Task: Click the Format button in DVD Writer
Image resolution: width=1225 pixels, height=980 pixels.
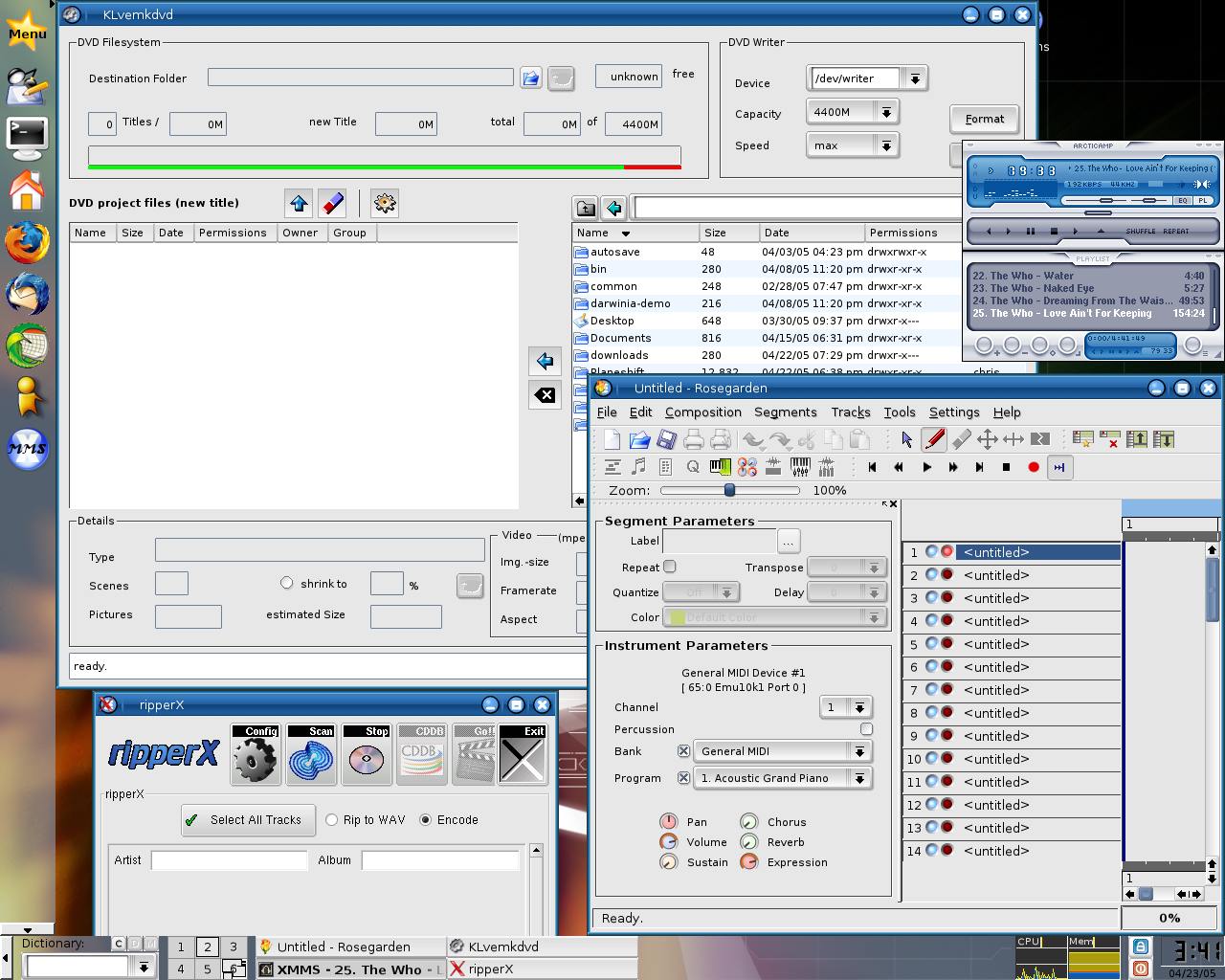Action: pos(984,119)
